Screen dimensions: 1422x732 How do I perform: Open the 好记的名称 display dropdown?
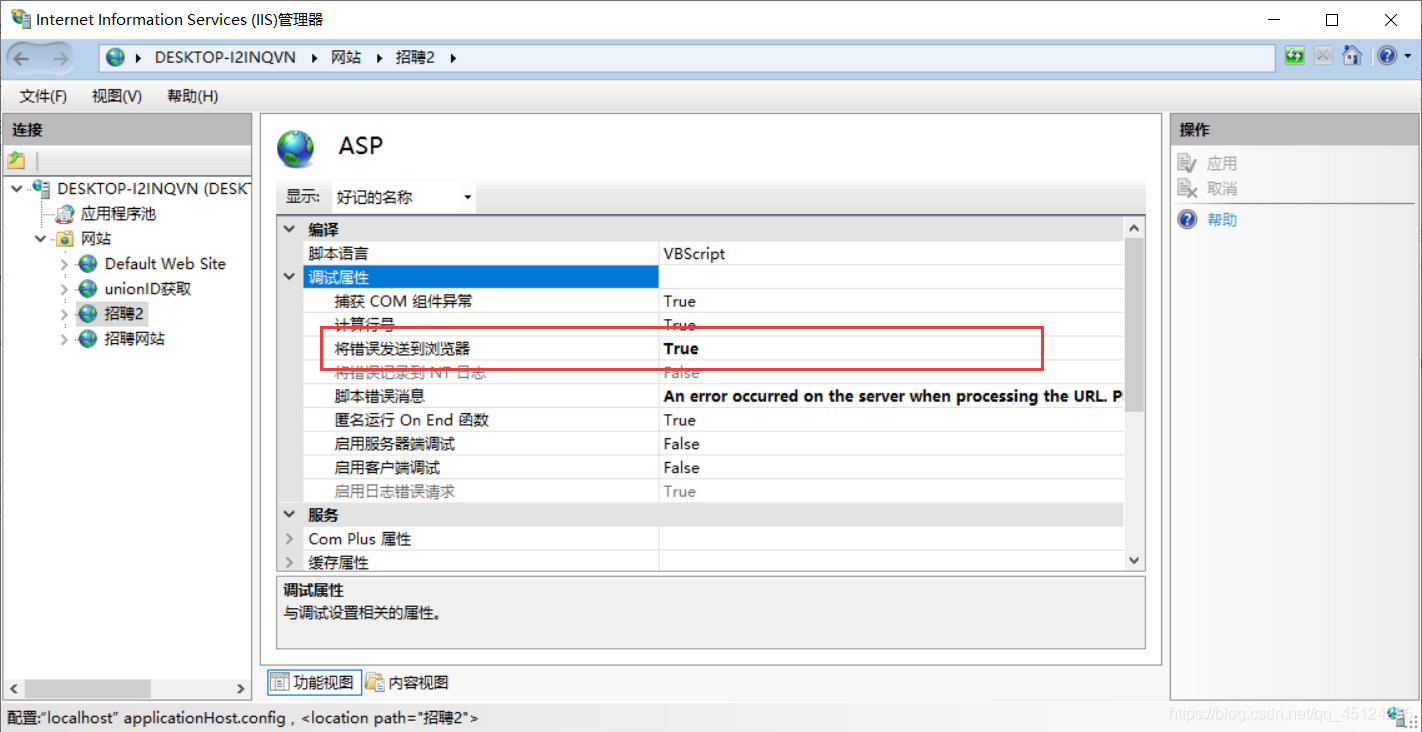pos(466,196)
